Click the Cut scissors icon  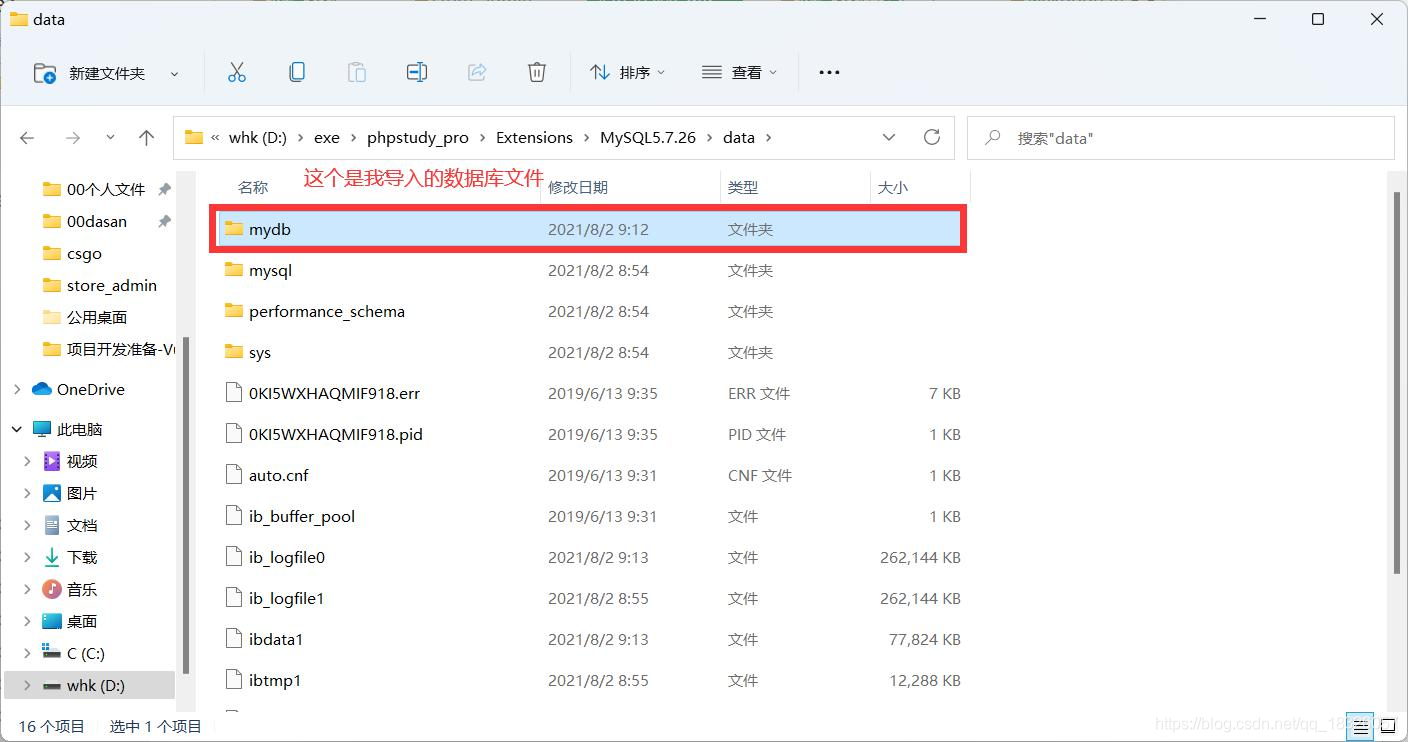237,72
